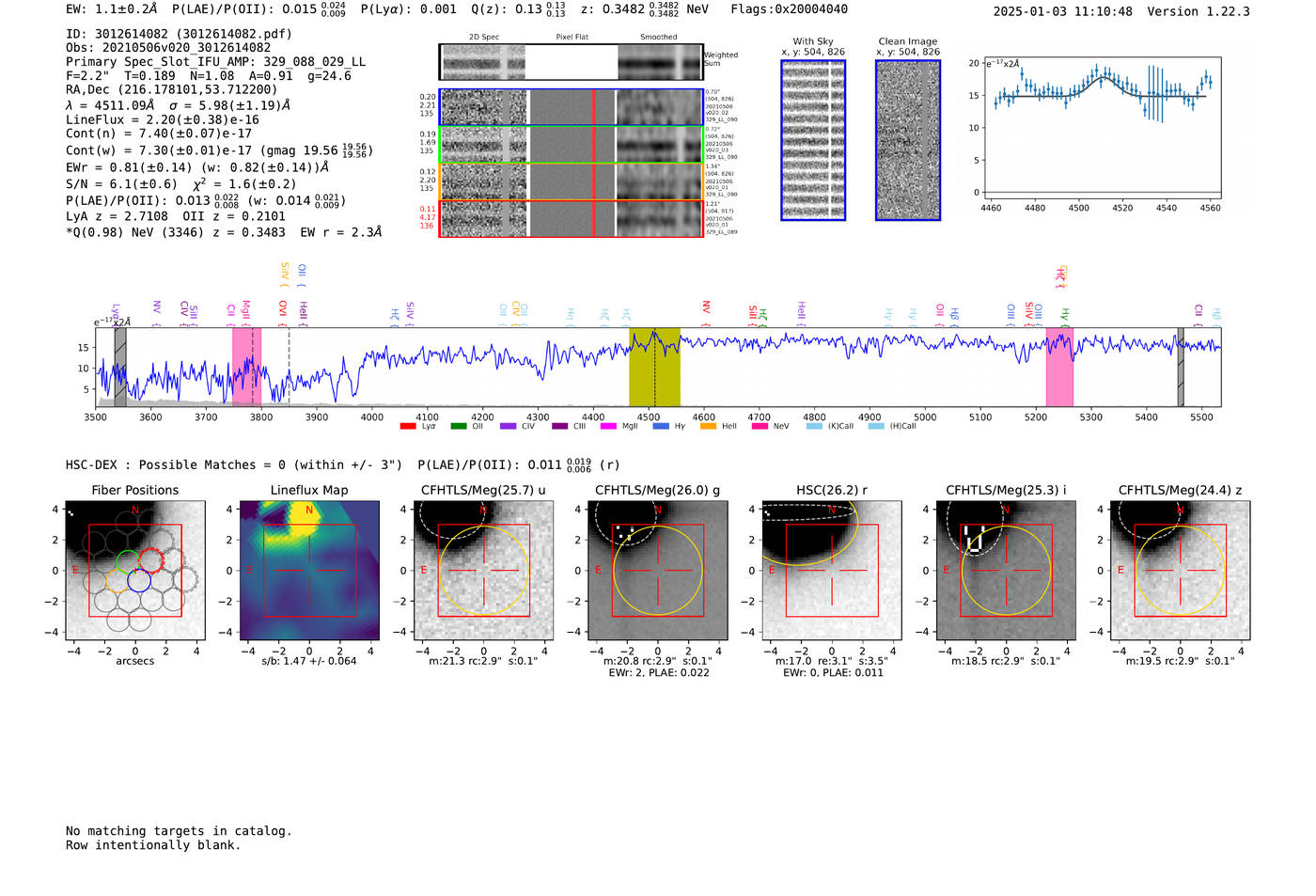The height and width of the screenshot is (896, 1316).
Task: Click the s/b: 1.47 +/- 0.064 caption
Action: pyautogui.click(x=309, y=661)
